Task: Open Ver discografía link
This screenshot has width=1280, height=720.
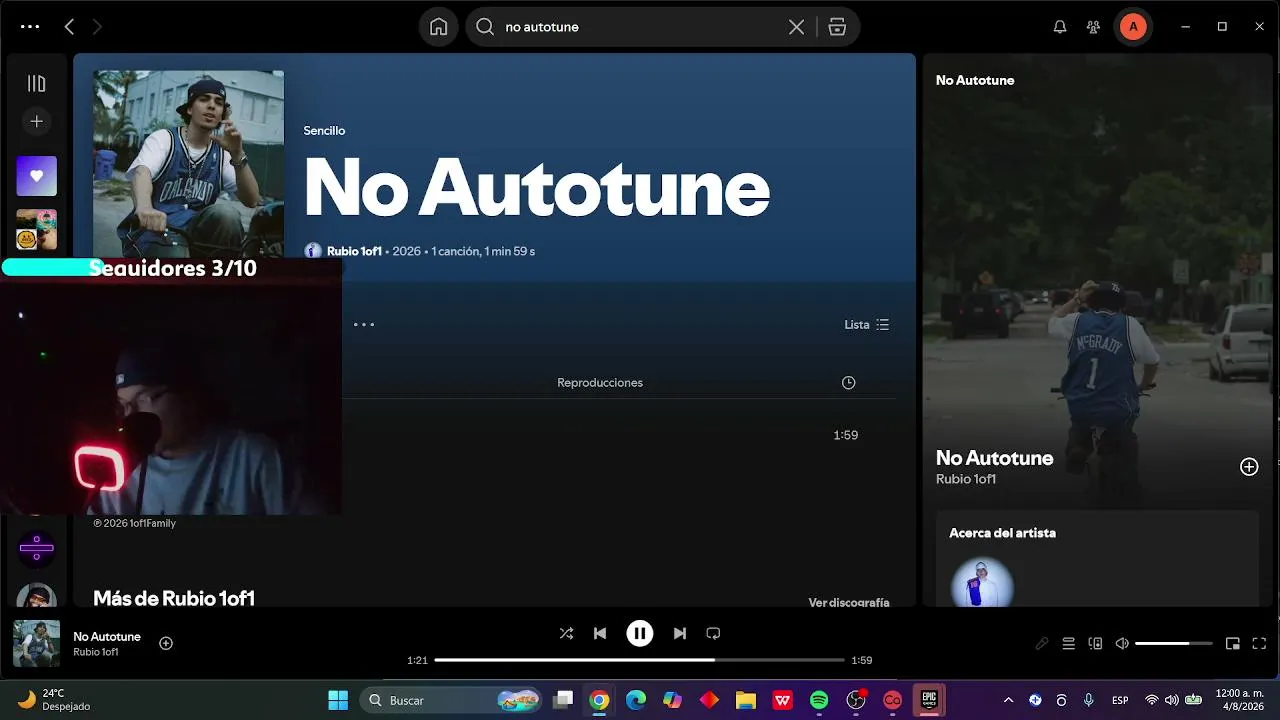Action: tap(849, 602)
